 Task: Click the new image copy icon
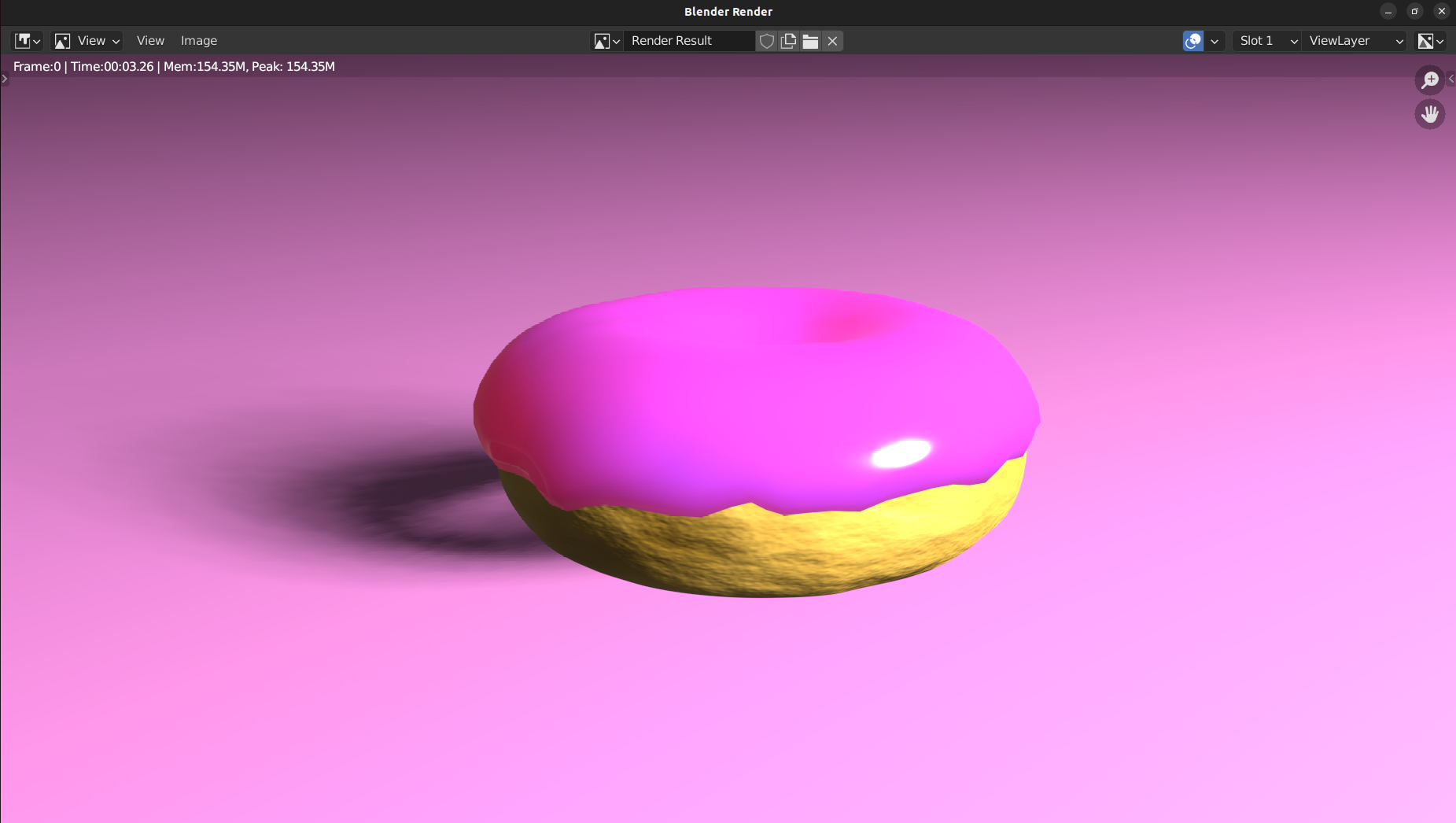pos(788,41)
